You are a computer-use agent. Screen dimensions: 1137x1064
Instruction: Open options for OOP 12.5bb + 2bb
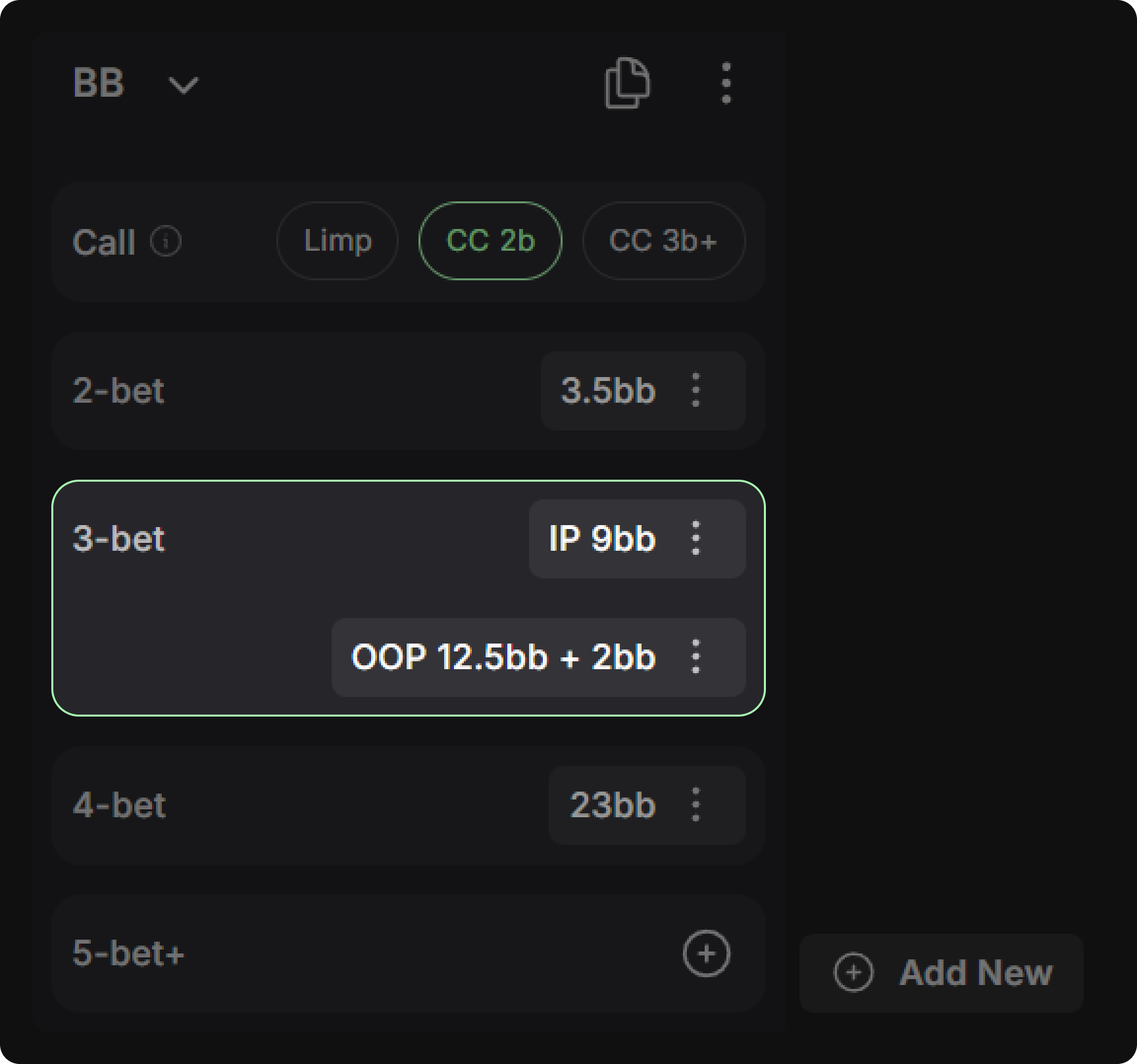pos(695,657)
